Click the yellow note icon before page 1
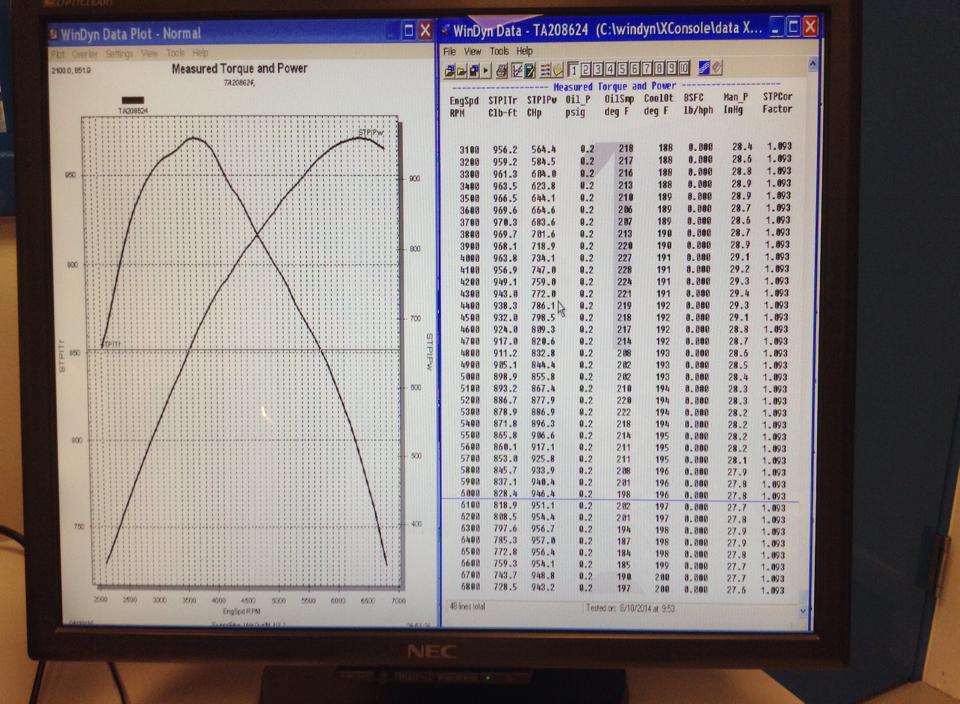Image resolution: width=960 pixels, height=704 pixels. pyautogui.click(x=558, y=69)
